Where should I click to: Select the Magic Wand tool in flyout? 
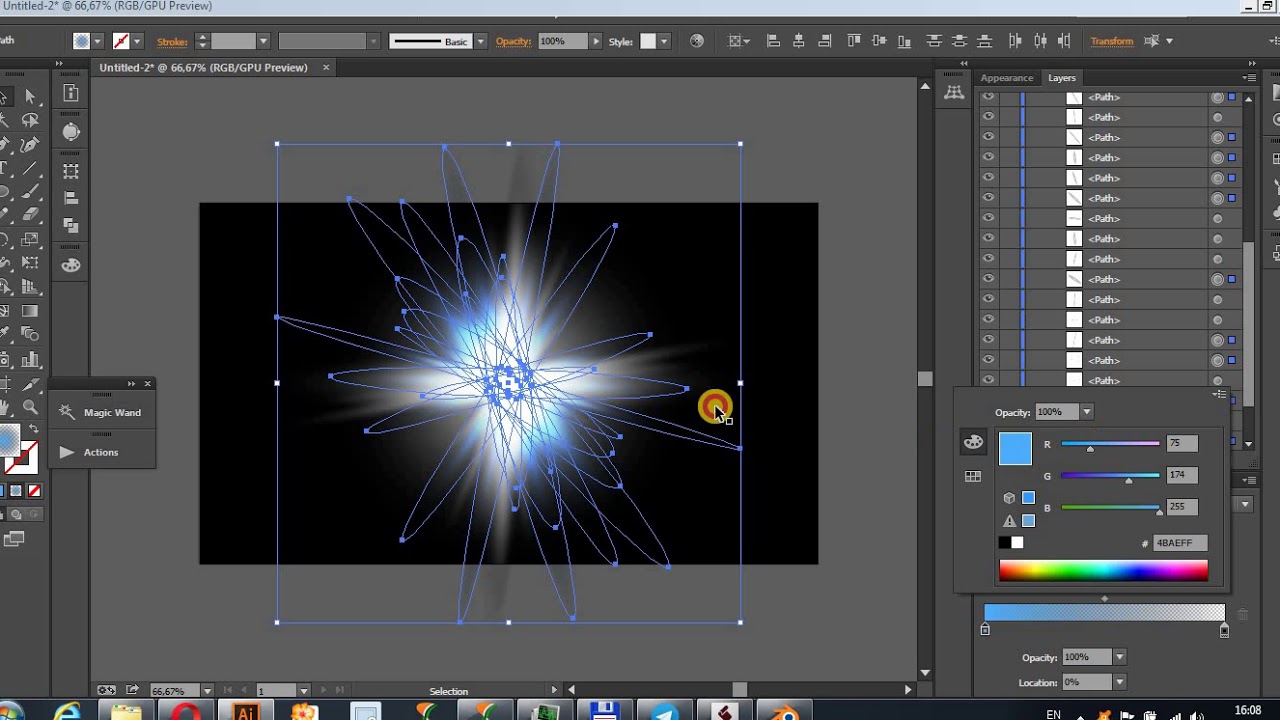click(101, 412)
